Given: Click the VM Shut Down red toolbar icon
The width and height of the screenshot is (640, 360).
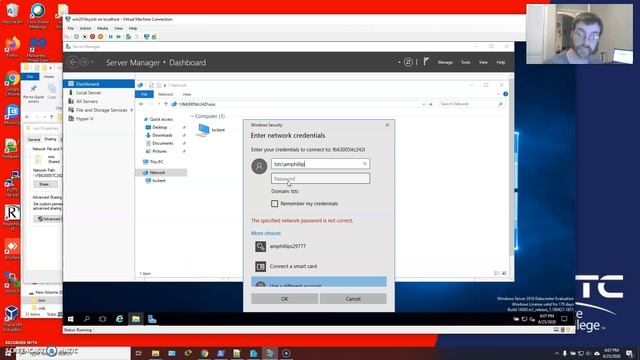Looking at the screenshot, I should 93,37.
